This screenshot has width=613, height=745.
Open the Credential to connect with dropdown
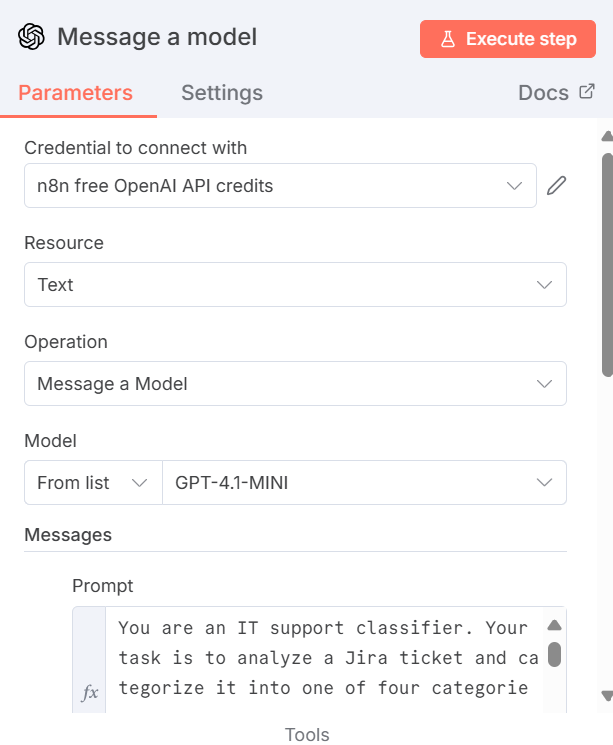(x=280, y=186)
